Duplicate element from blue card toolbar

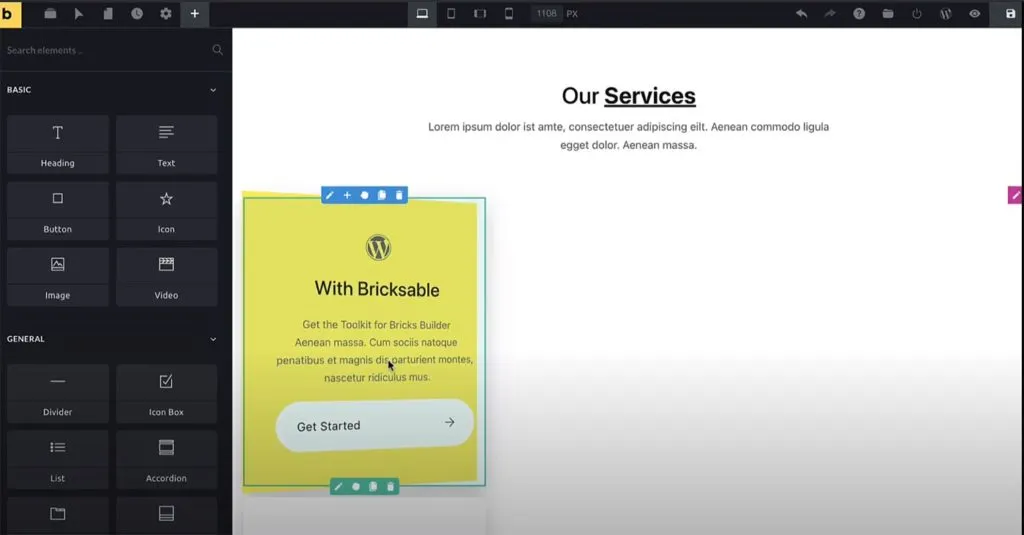(382, 195)
